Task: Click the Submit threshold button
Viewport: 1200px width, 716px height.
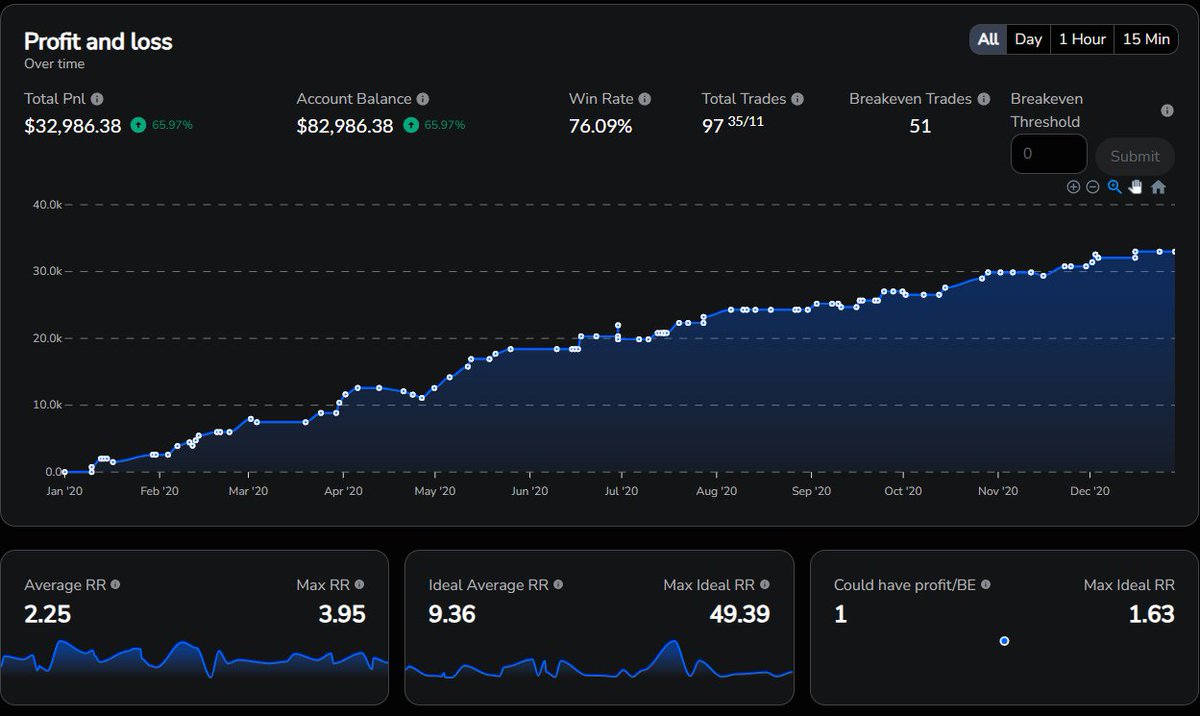Action: pyautogui.click(x=1135, y=156)
